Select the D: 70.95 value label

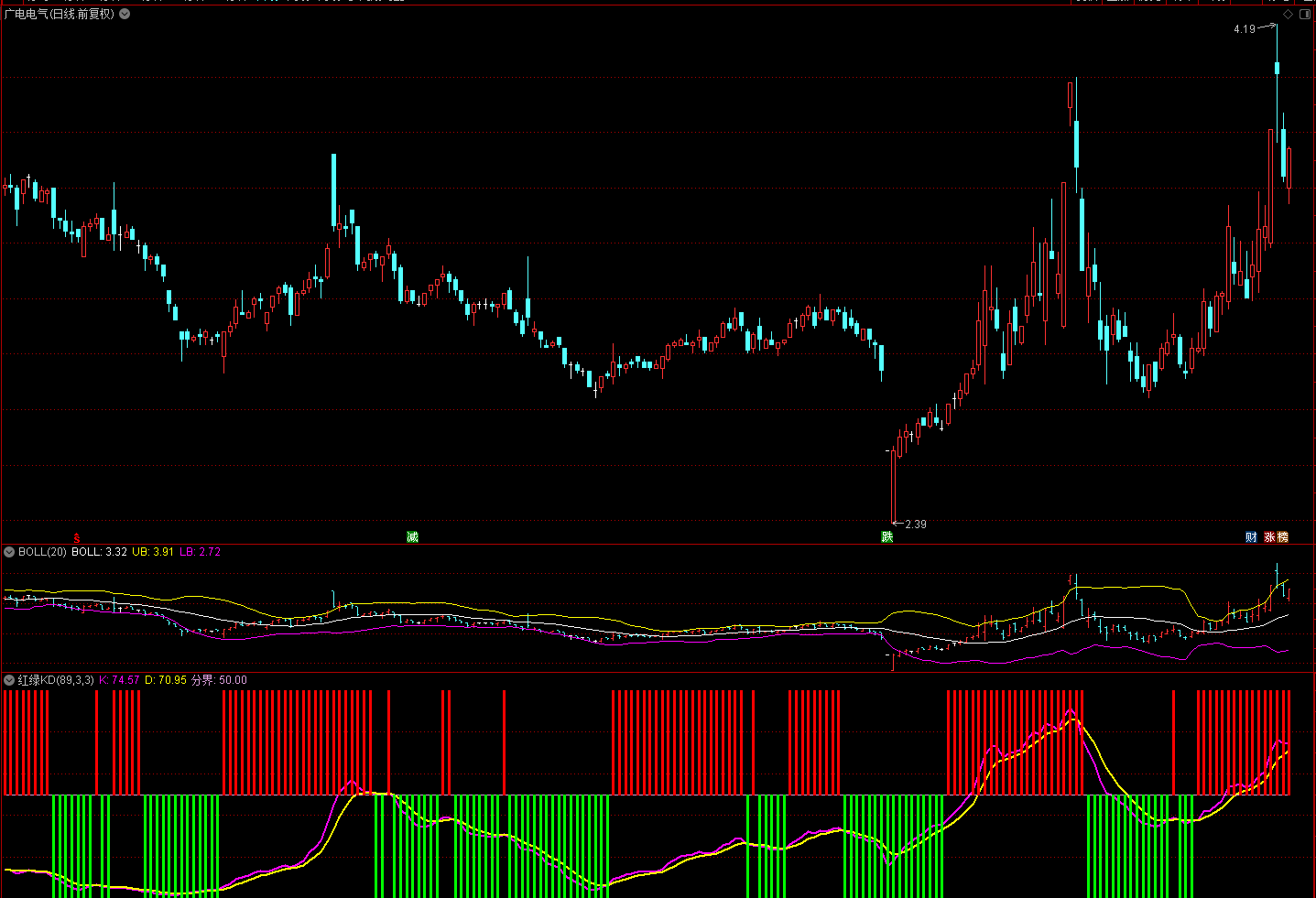point(166,680)
